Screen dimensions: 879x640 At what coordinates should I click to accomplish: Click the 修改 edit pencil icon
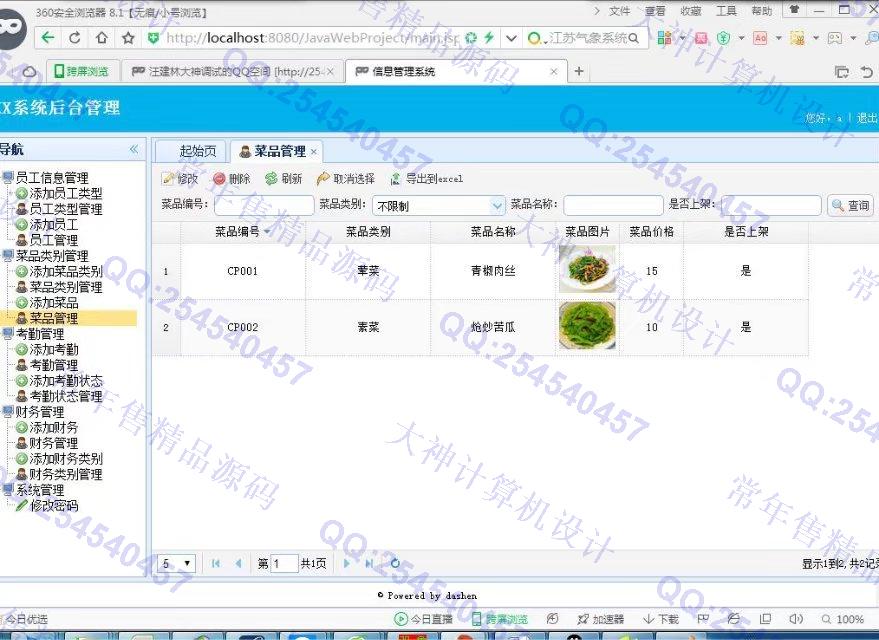pyautogui.click(x=168, y=179)
